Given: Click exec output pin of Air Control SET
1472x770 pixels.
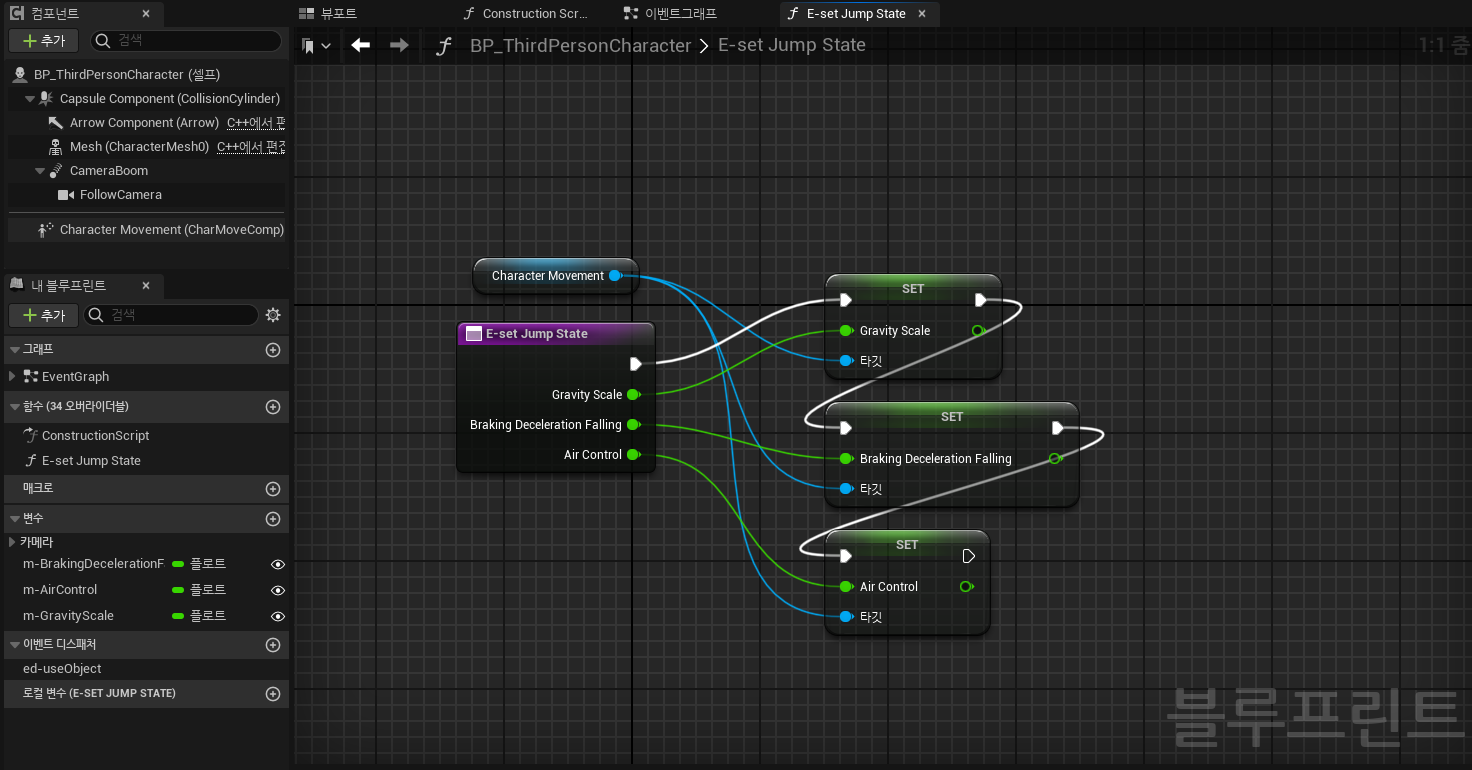Looking at the screenshot, I should click(968, 556).
